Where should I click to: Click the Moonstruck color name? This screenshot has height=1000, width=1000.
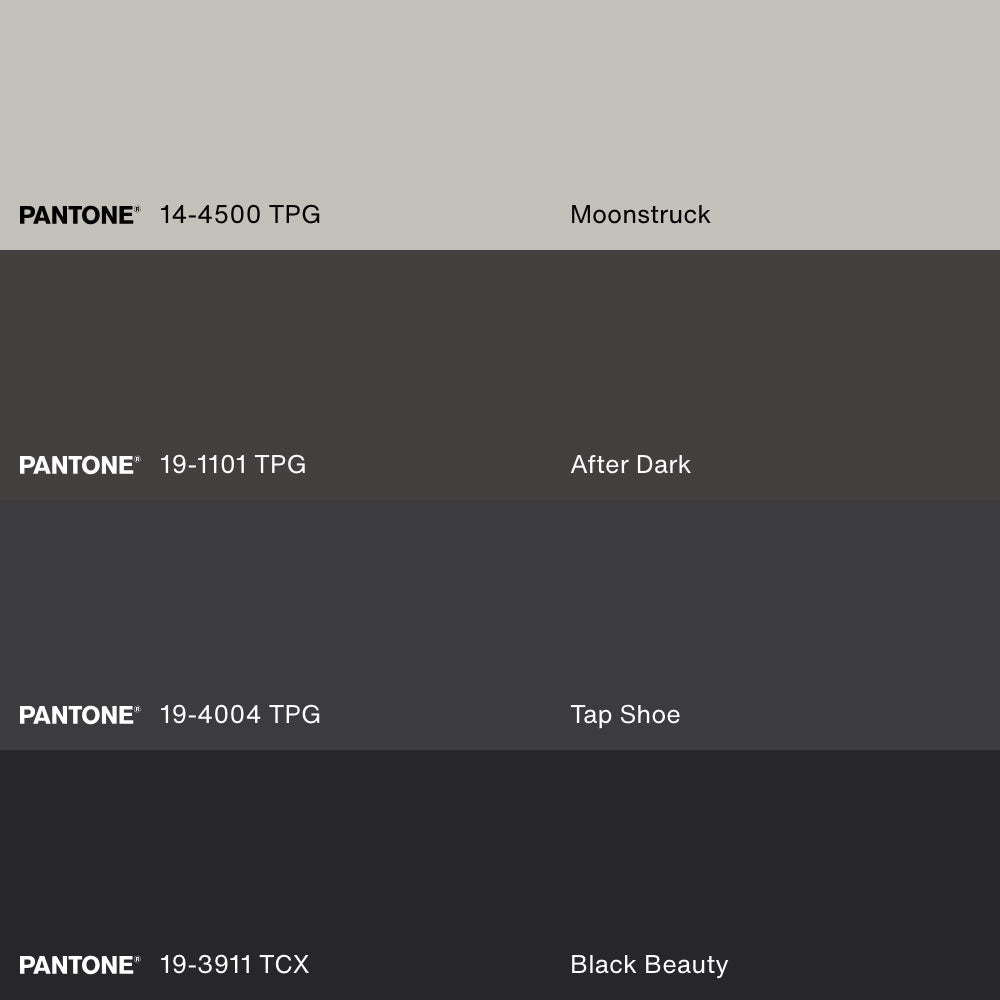(640, 214)
